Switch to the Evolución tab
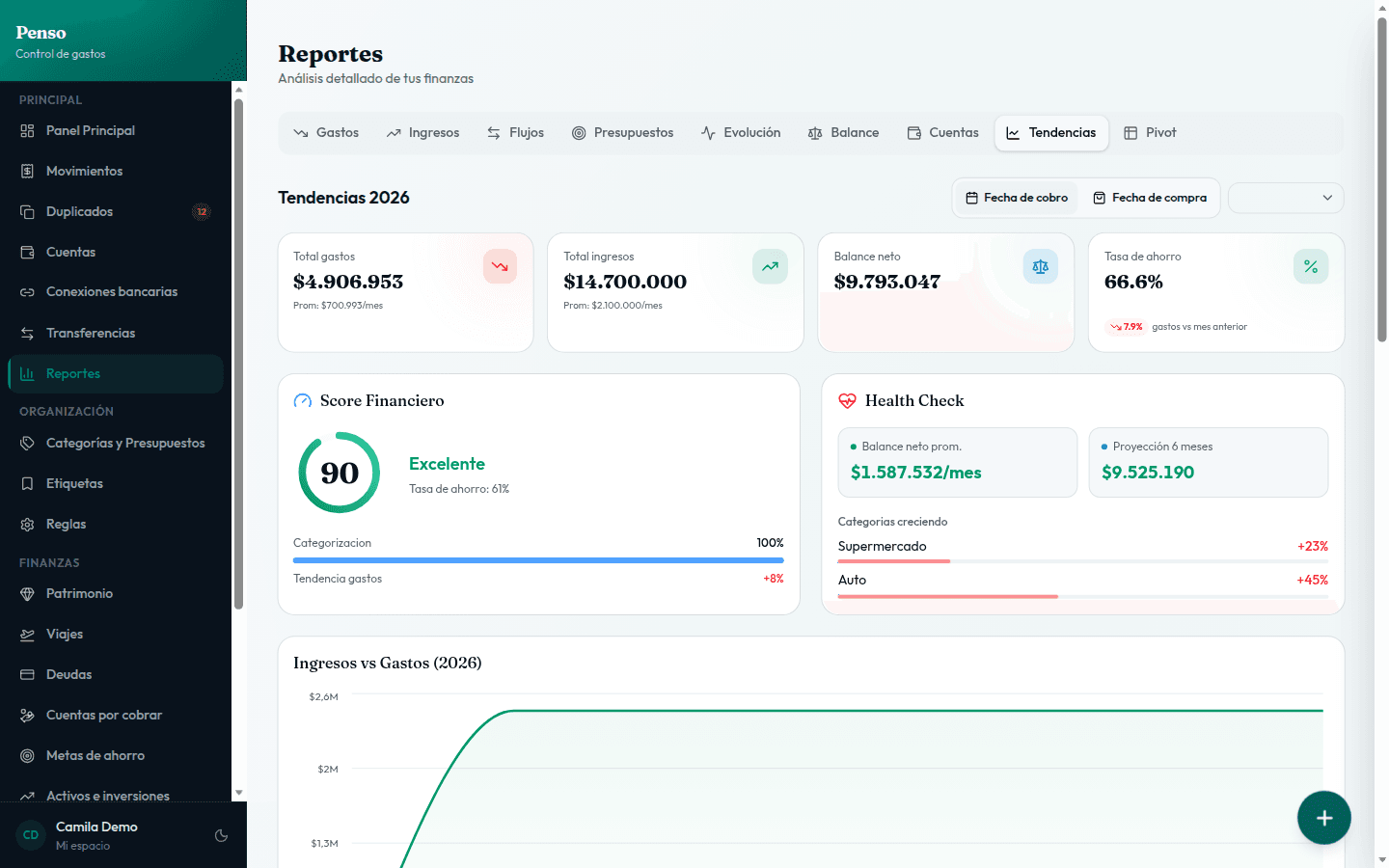1389x868 pixels. click(741, 133)
